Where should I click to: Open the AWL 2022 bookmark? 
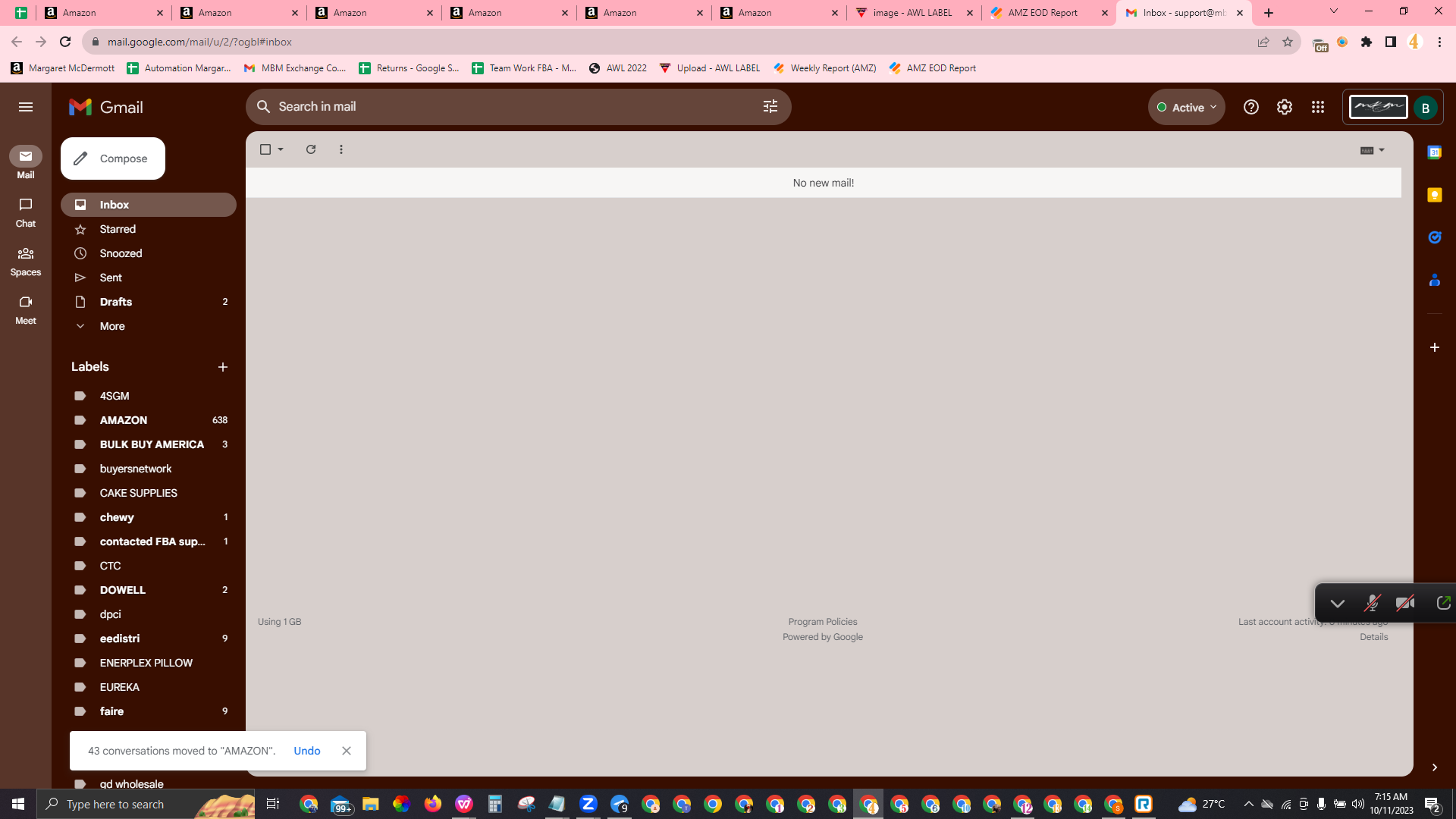(x=618, y=68)
